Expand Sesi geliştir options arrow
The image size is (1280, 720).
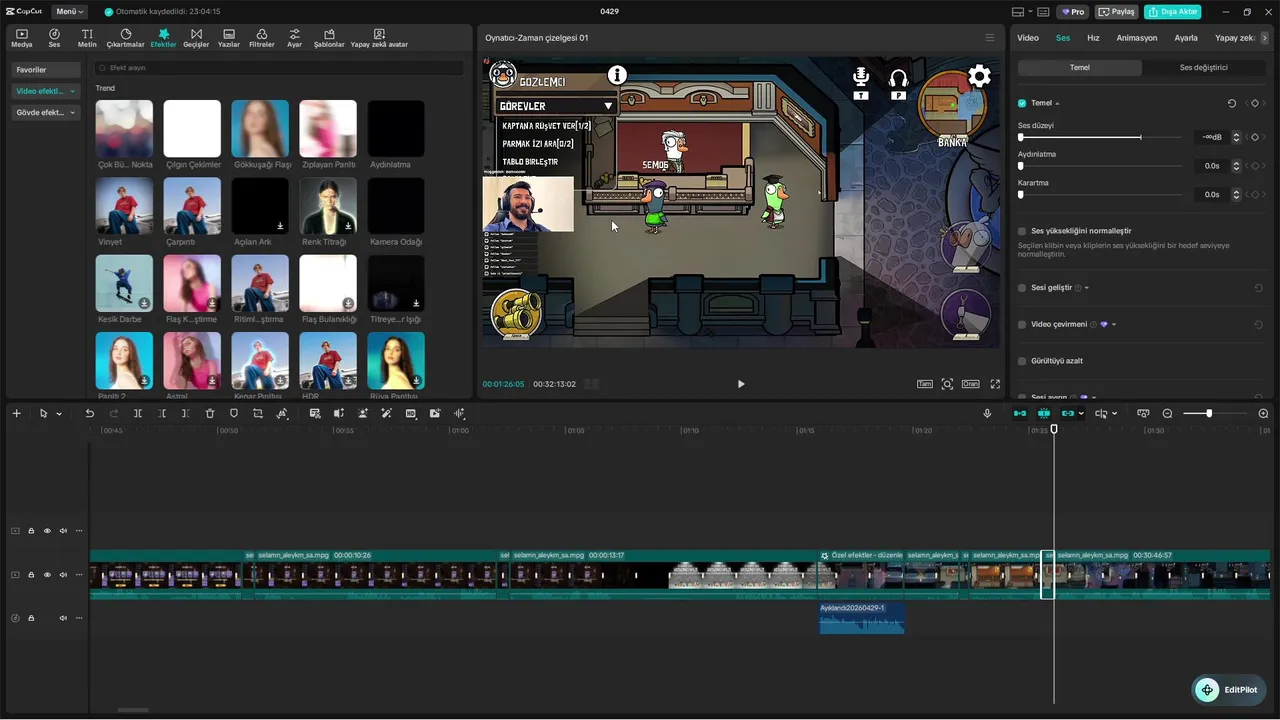click(x=1087, y=288)
